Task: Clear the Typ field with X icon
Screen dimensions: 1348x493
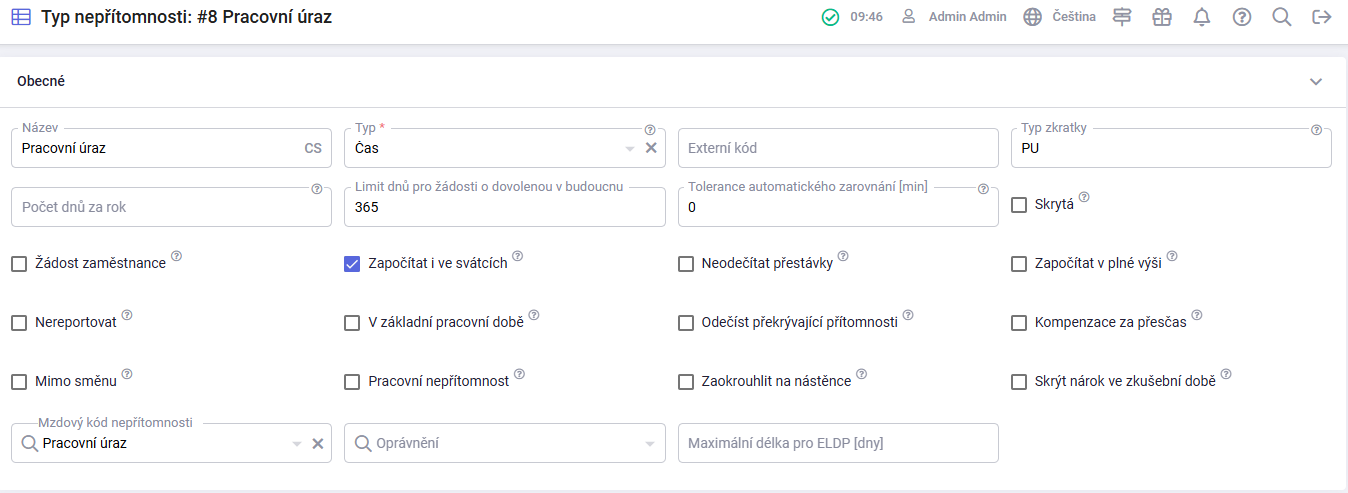Action: [x=651, y=148]
